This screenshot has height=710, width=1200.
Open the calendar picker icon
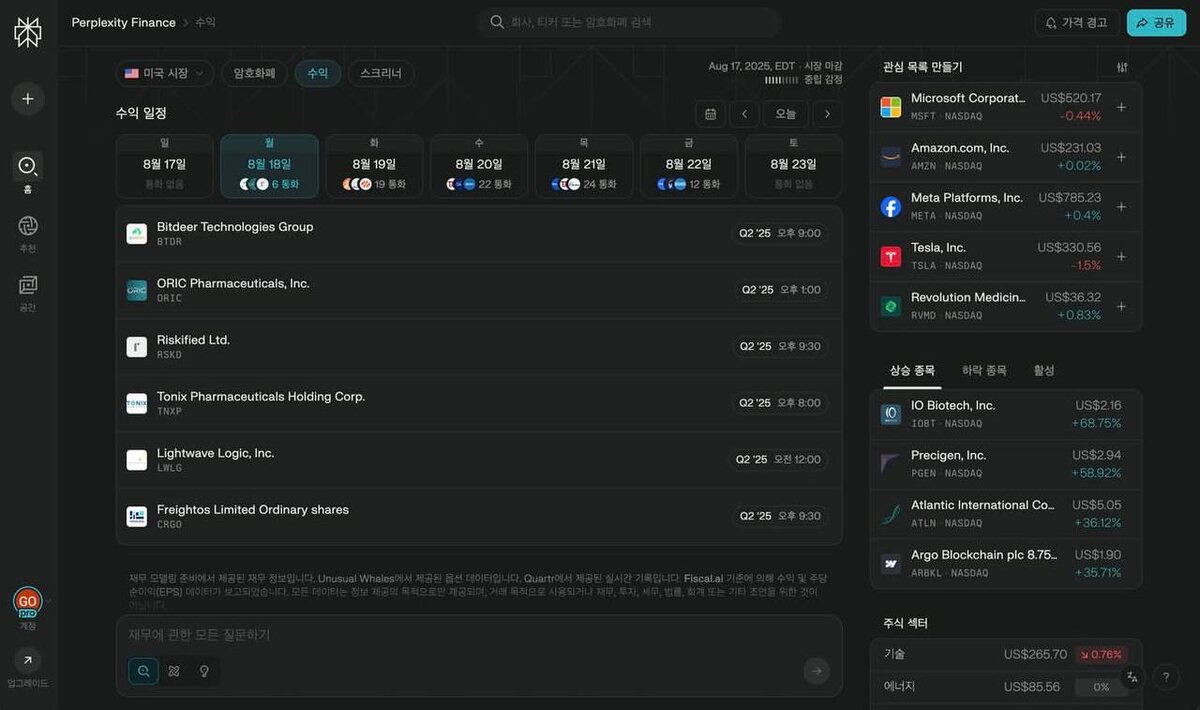point(710,114)
